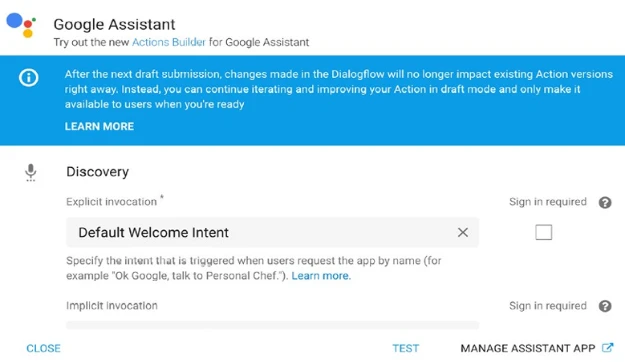Click the info icon in blue banner

29,77
